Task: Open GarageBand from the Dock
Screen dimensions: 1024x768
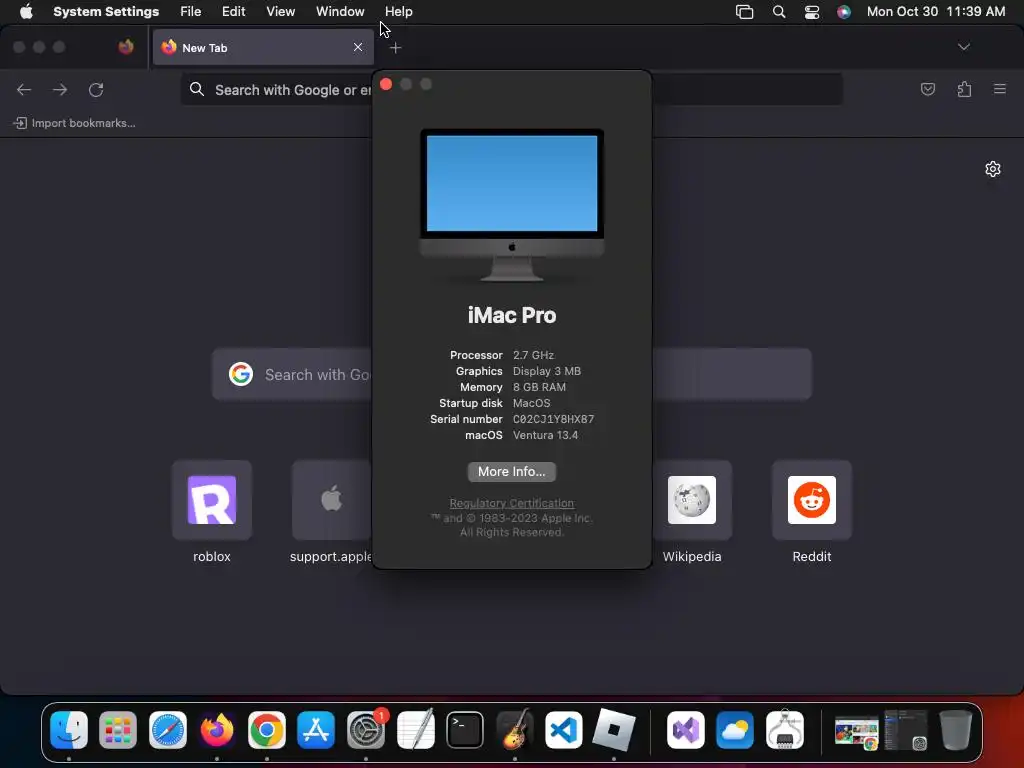Action: click(515, 729)
